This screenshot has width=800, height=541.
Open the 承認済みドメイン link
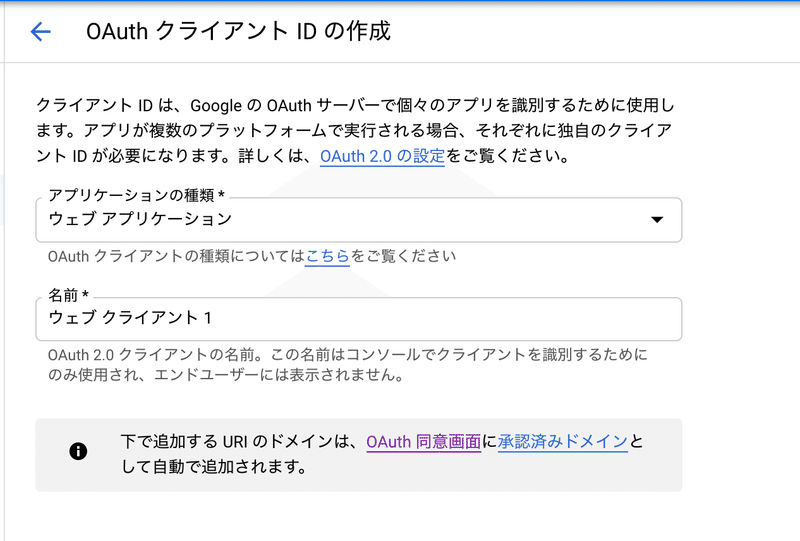point(563,441)
